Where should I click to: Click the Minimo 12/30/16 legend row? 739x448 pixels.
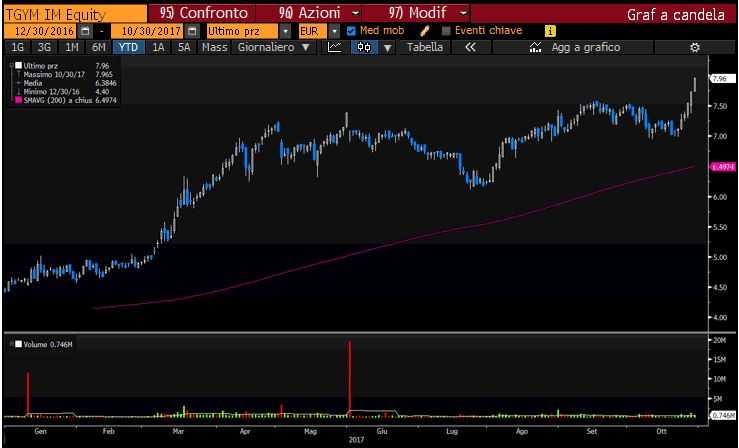click(66, 91)
